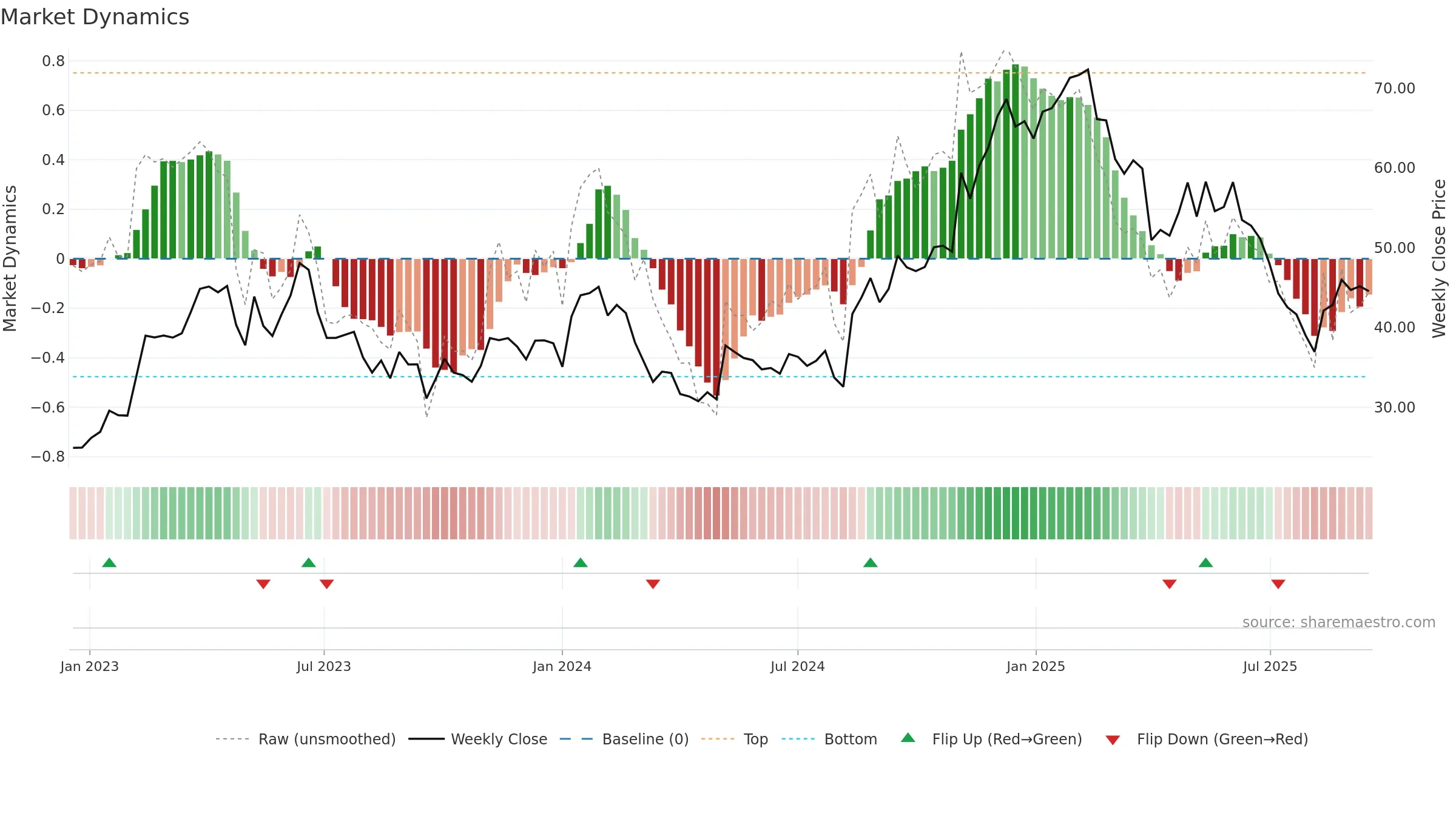Click Flip Down marker just after Jul 2025
The image size is (1456, 819).
pos(1278,584)
